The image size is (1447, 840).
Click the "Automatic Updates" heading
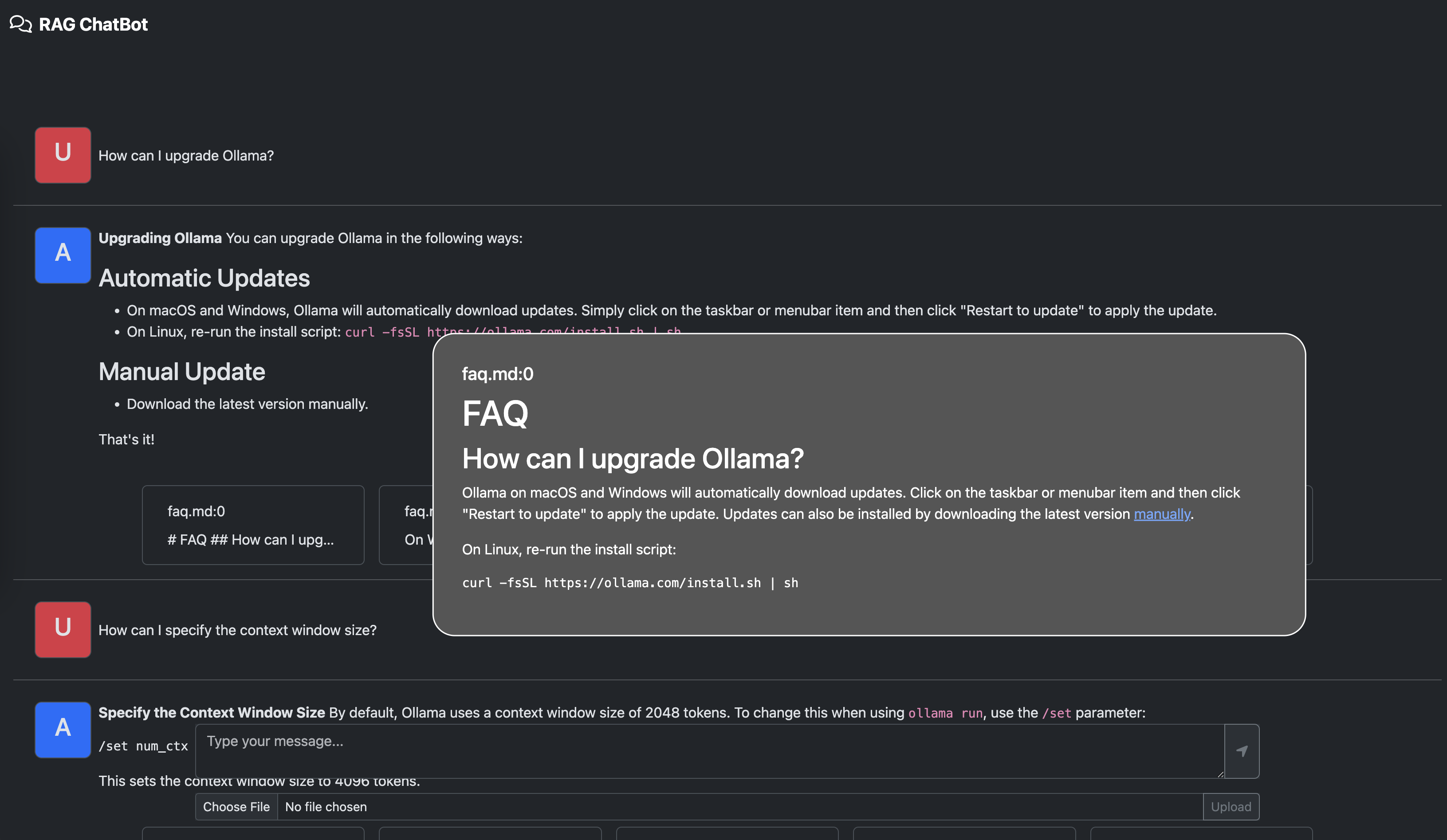pos(204,278)
